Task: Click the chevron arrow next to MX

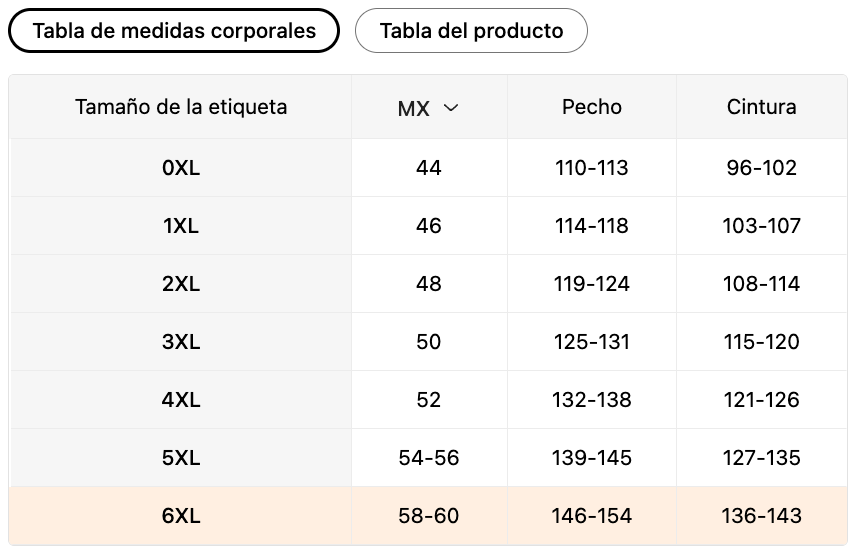Action: pyautogui.click(x=451, y=108)
